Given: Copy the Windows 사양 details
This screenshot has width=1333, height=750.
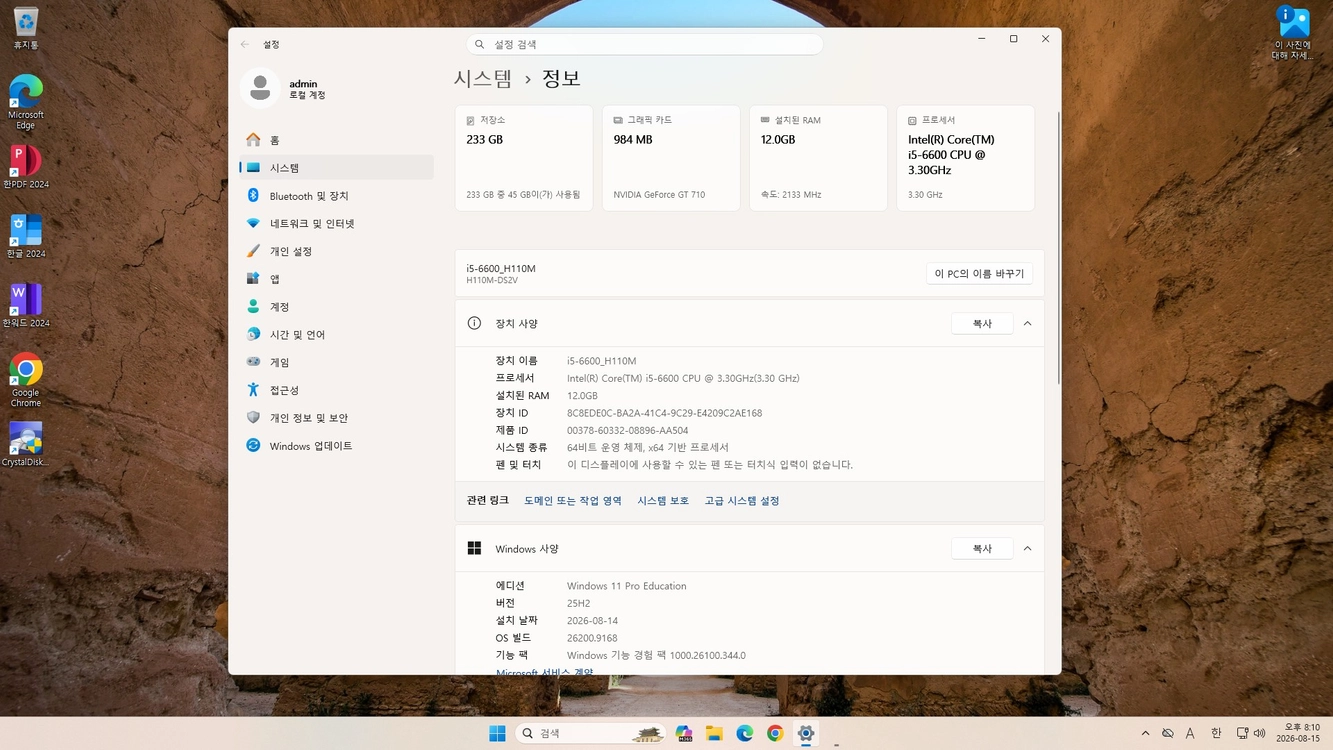Looking at the screenshot, I should (x=982, y=549).
